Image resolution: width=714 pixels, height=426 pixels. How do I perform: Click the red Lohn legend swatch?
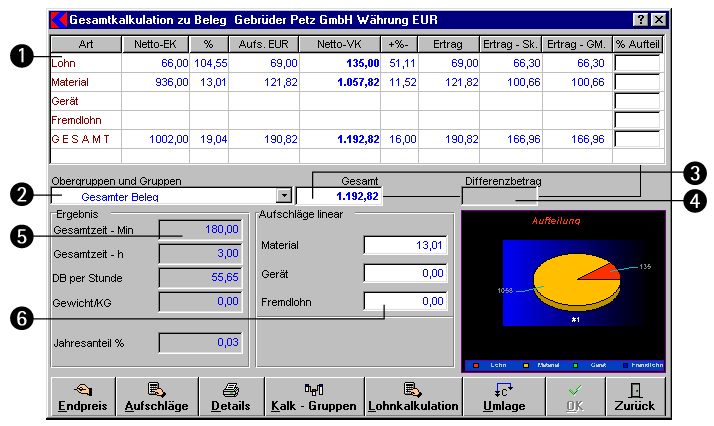point(476,365)
